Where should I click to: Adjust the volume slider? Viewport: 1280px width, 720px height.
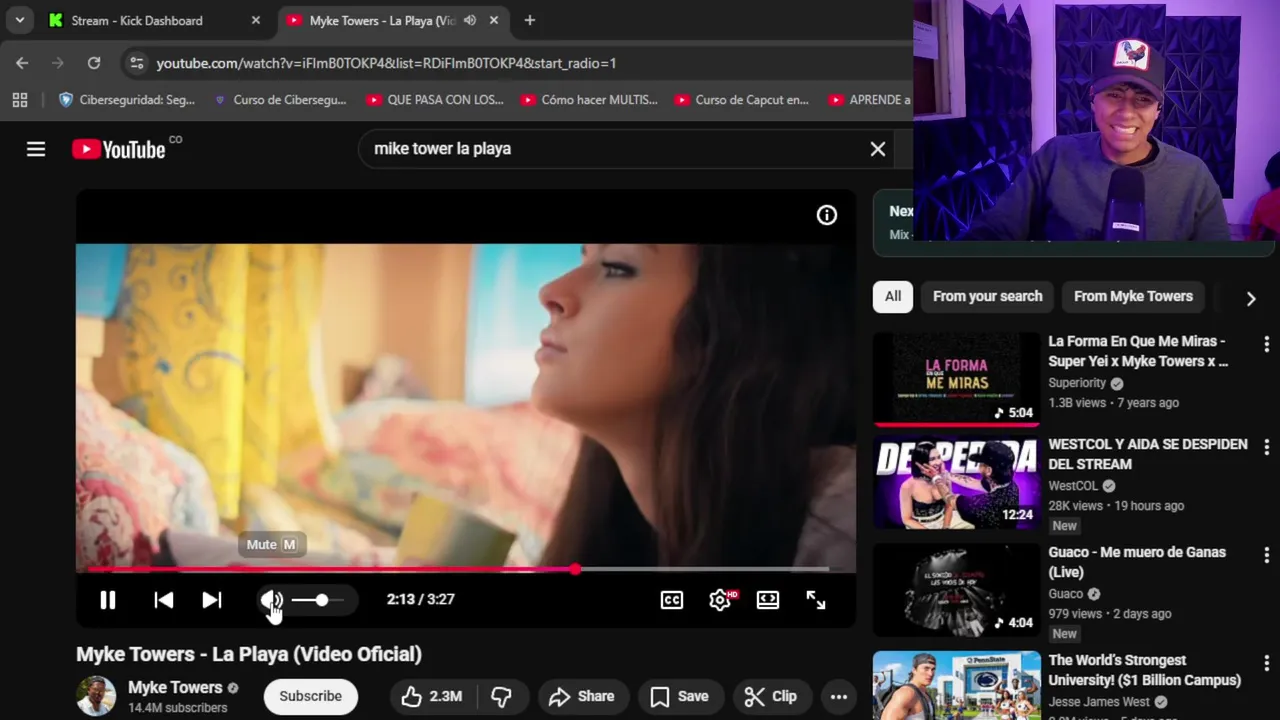[319, 600]
